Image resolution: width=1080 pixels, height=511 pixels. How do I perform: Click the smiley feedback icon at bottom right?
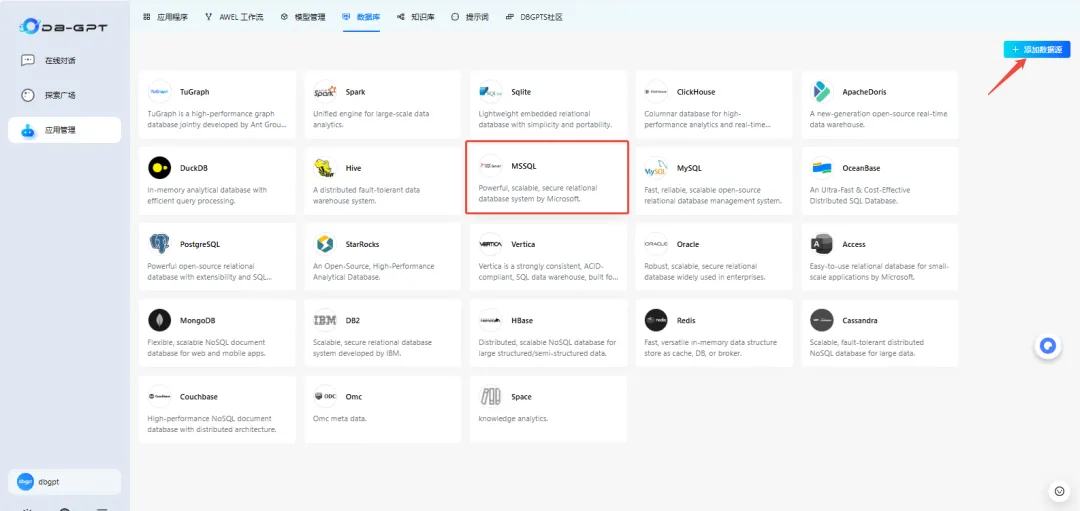point(1059,491)
